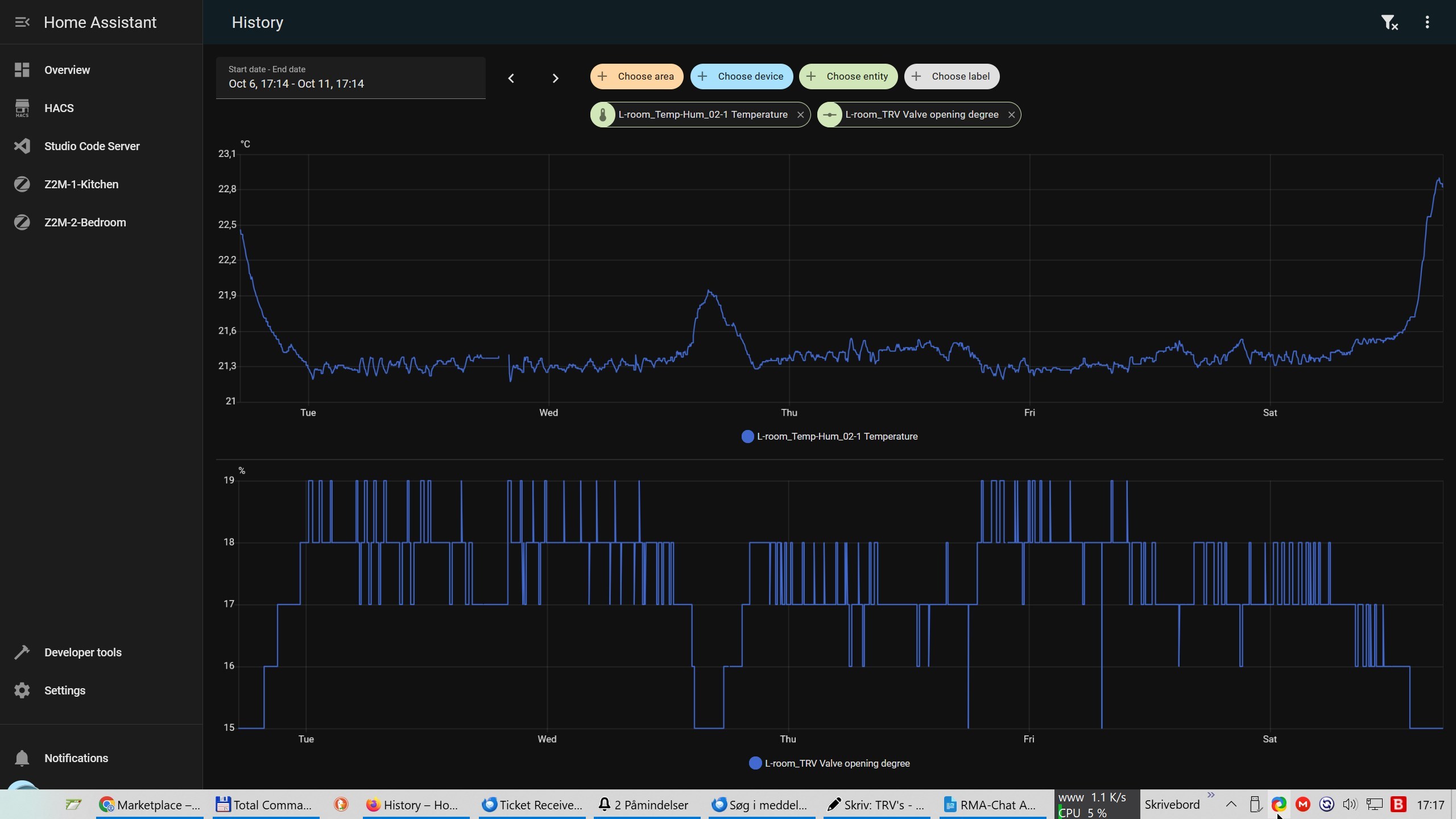This screenshot has width=1456, height=819.
Task: Open Developer tools hammer item
Action: pyautogui.click(x=82, y=652)
